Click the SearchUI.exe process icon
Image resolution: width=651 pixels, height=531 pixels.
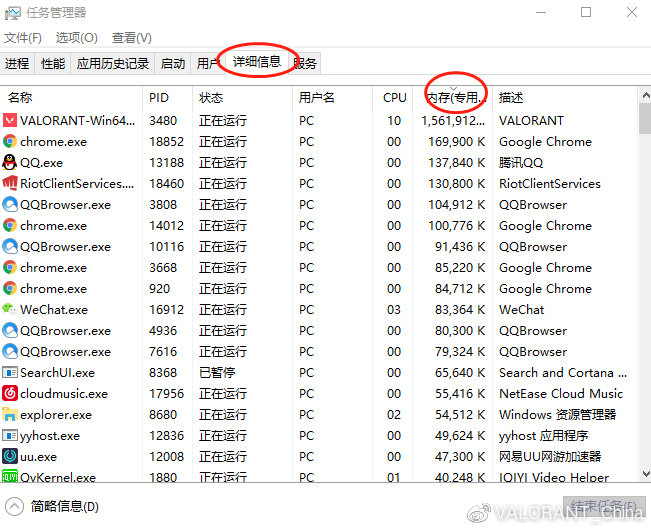10,372
